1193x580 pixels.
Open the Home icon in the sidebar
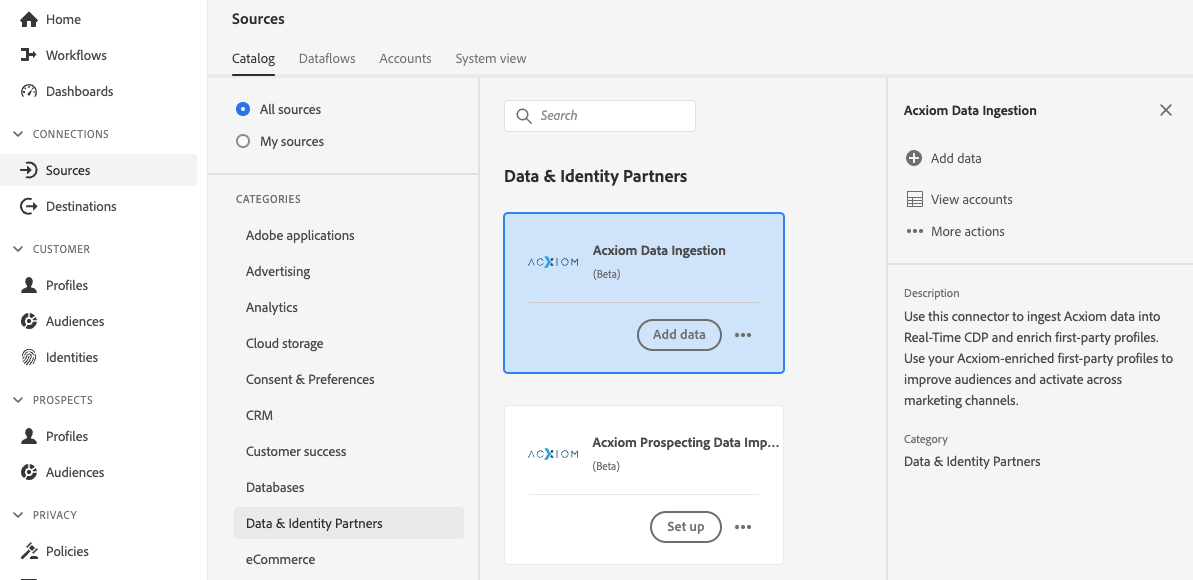28,18
